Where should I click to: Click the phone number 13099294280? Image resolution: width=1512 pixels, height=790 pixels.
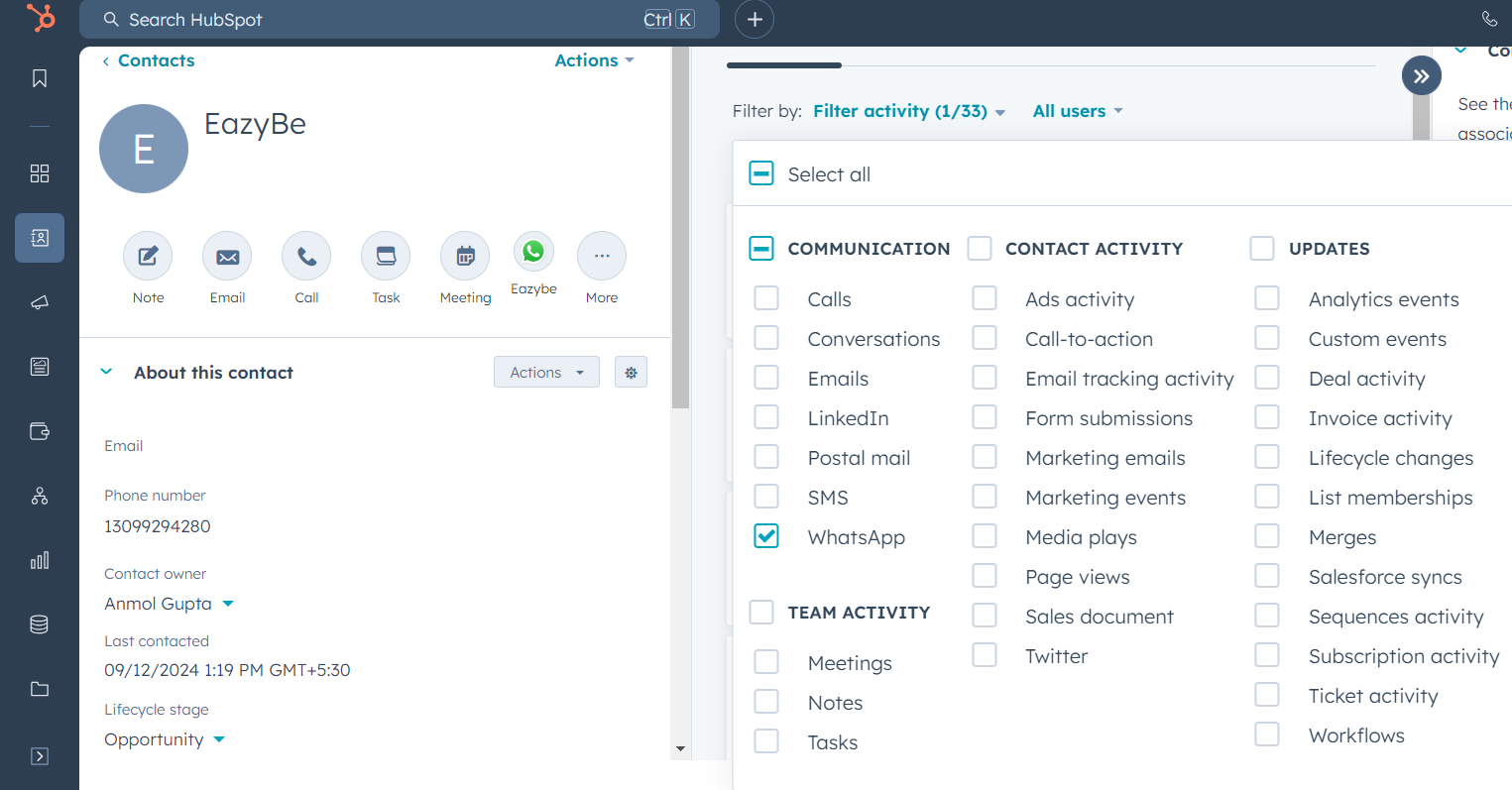[158, 526]
